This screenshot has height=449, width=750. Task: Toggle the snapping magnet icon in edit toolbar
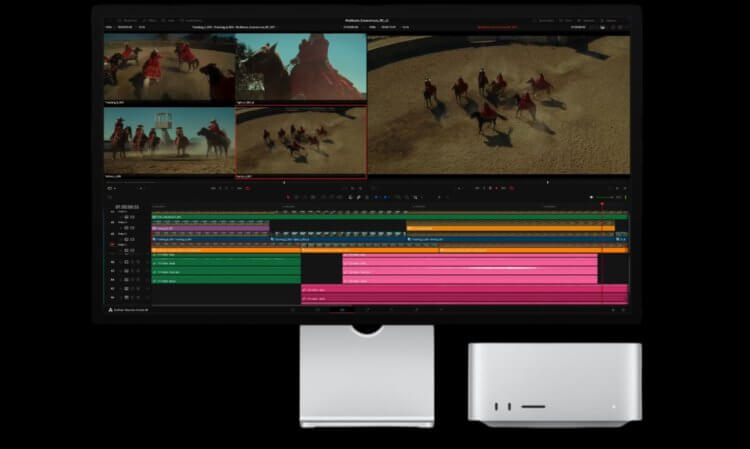(350, 197)
